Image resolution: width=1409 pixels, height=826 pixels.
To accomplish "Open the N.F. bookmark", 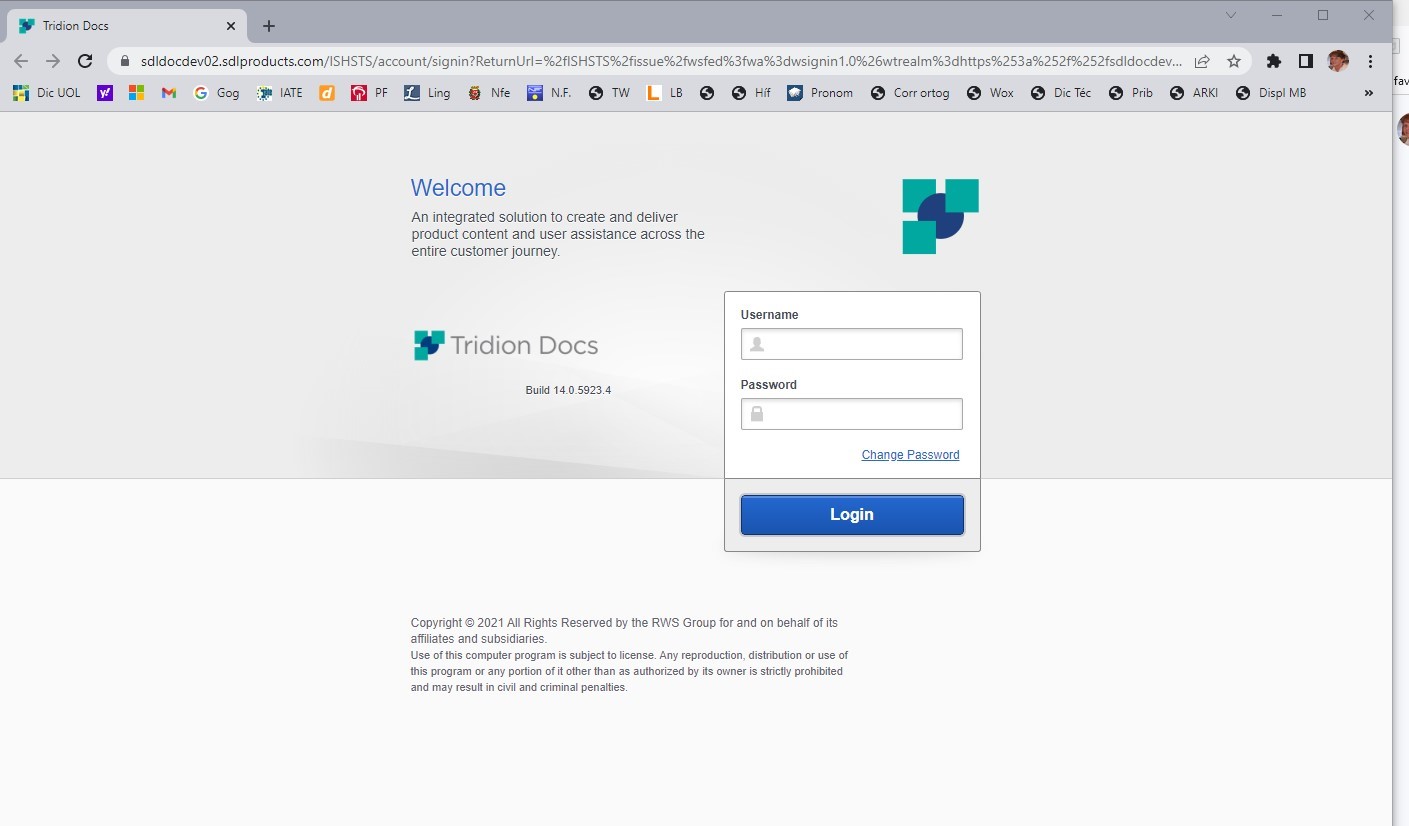I will 550,93.
